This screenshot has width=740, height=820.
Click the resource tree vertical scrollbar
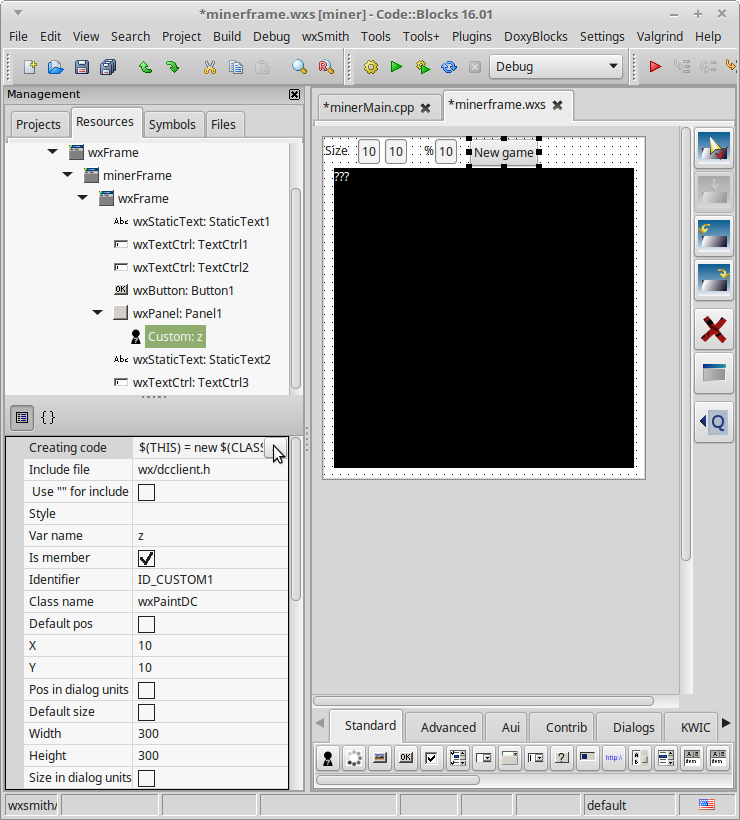point(296,288)
